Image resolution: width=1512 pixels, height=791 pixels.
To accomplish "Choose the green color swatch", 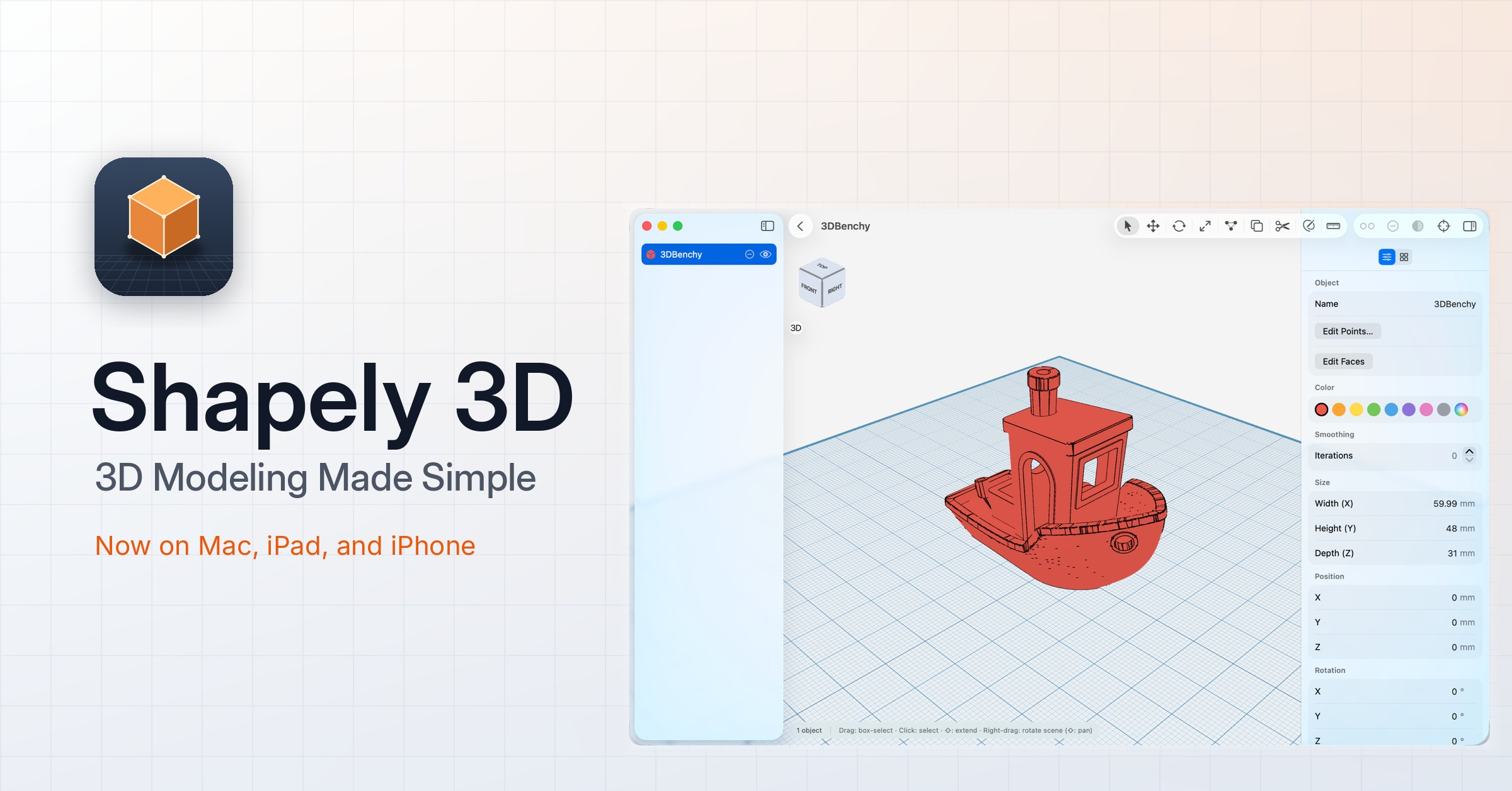I will pyautogui.click(x=1374, y=410).
